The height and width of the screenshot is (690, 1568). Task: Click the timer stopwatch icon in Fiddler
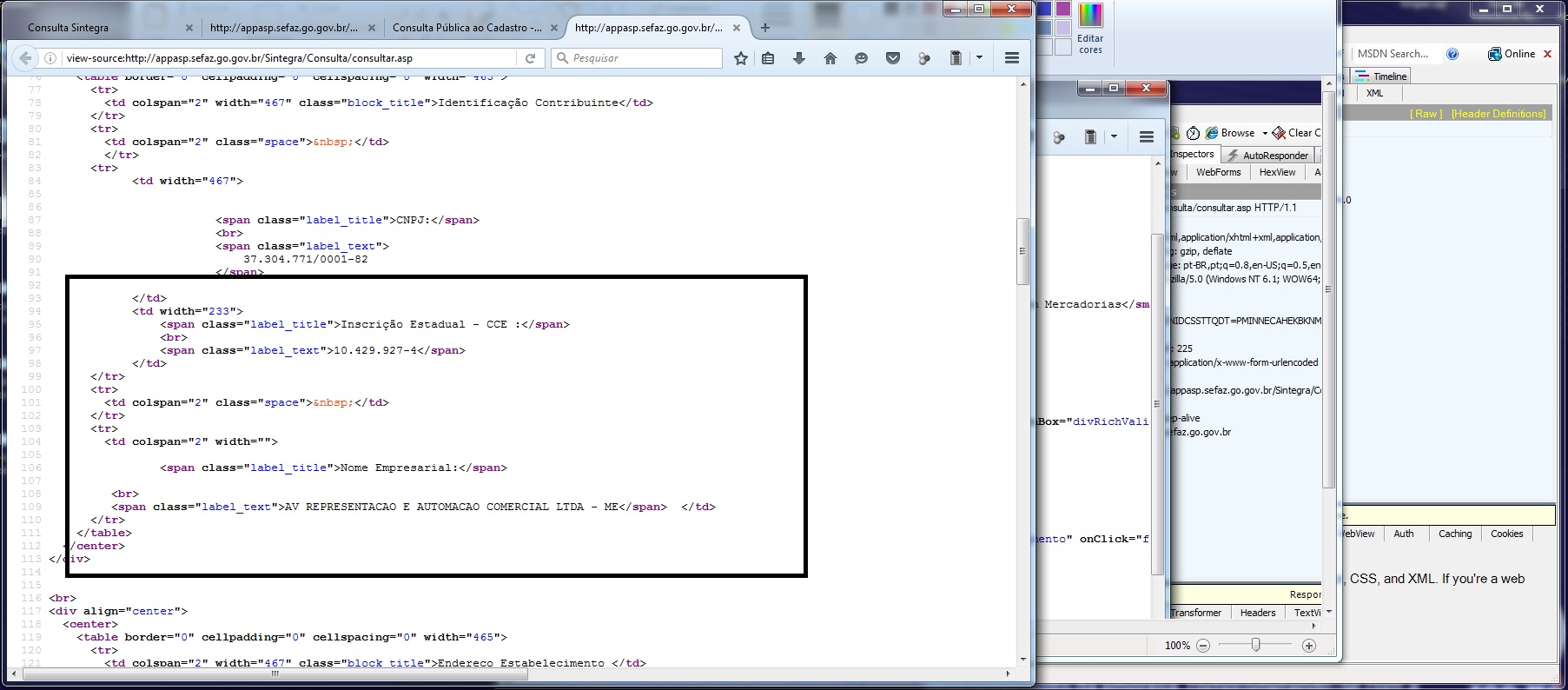pos(1194,133)
